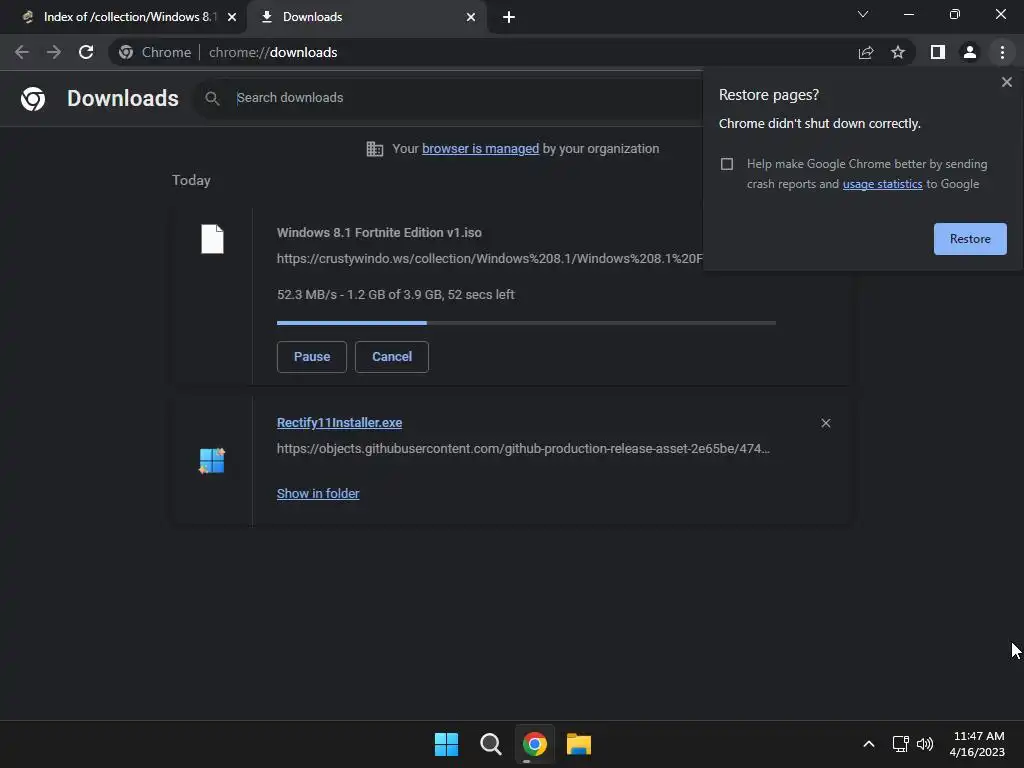1024x768 pixels.
Task: Click the browser back arrow
Action: [x=22, y=52]
